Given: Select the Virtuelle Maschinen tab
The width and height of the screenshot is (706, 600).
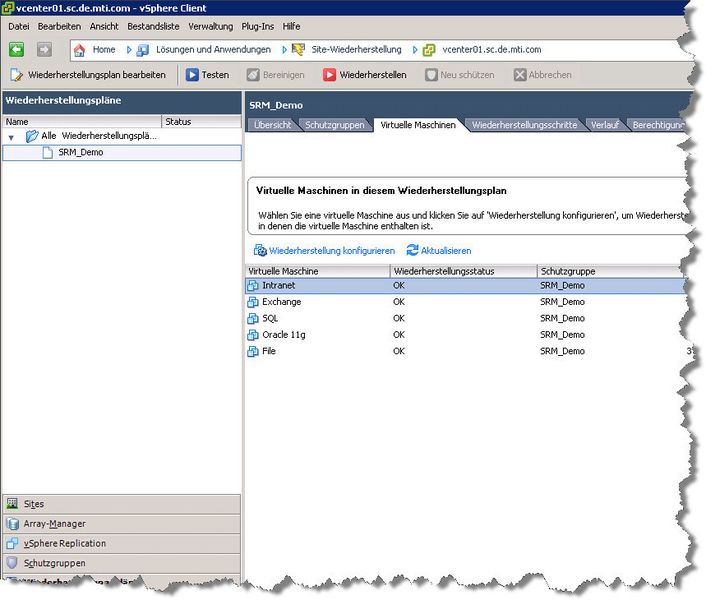Looking at the screenshot, I should tap(418, 125).
